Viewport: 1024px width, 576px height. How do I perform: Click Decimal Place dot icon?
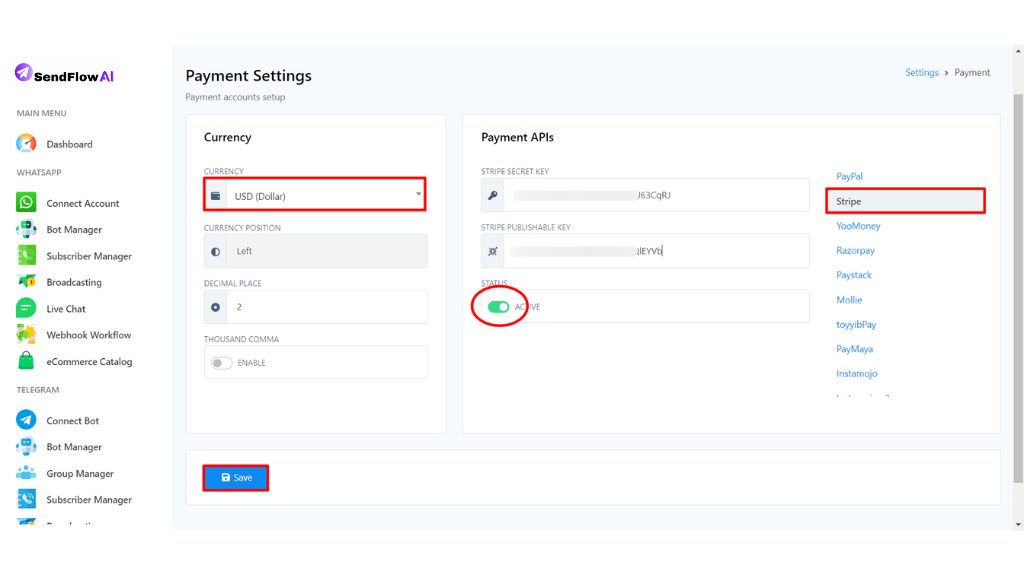pos(216,307)
